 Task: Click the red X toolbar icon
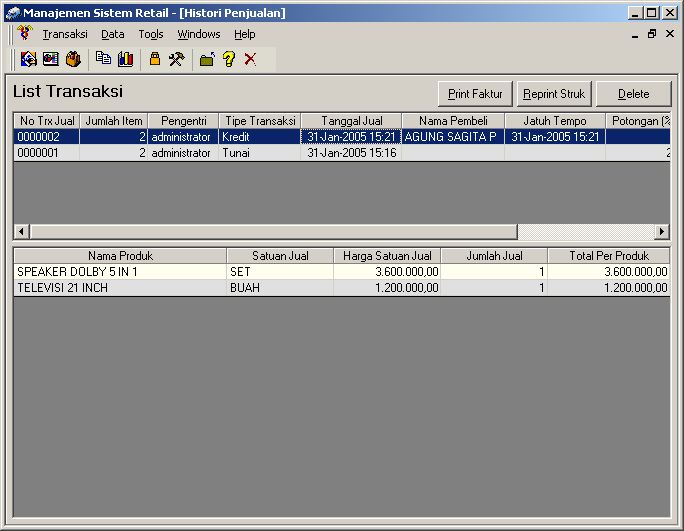[x=250, y=59]
